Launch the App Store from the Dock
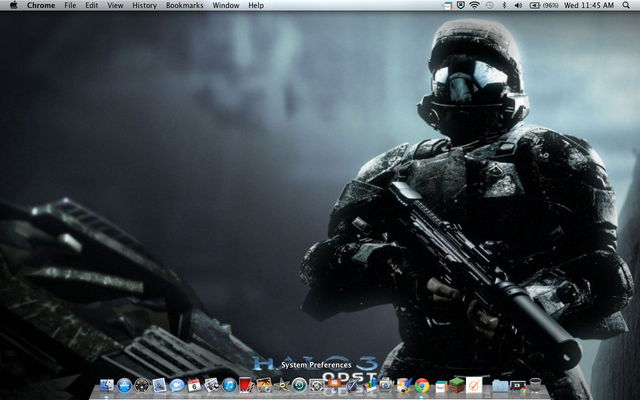The width and height of the screenshot is (640, 400). tap(124, 385)
